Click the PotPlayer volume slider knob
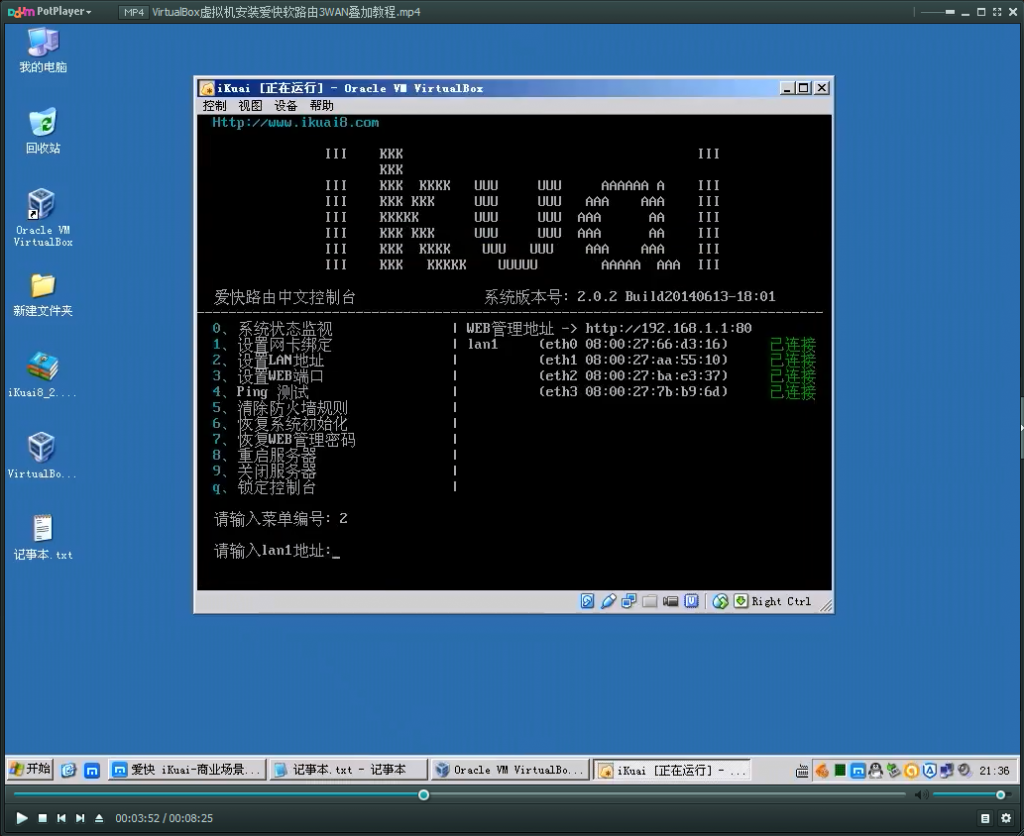The height and width of the screenshot is (836, 1024). pos(1000,795)
